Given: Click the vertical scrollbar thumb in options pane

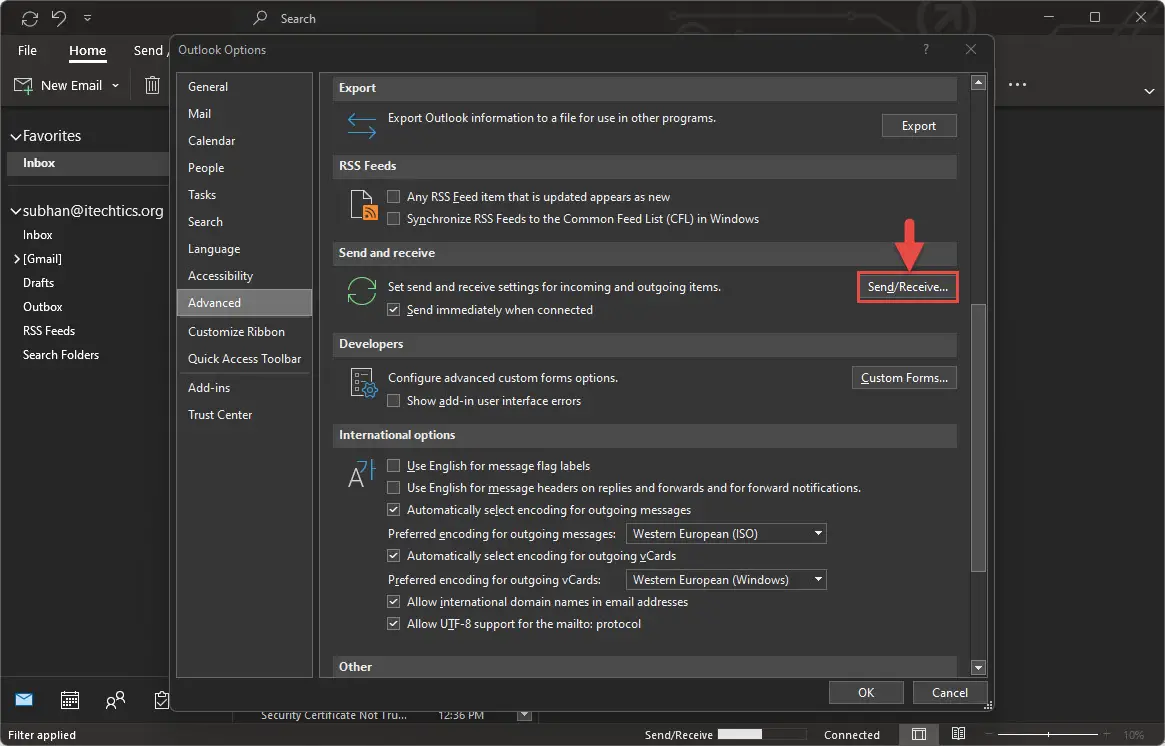Looking at the screenshot, I should 979,438.
